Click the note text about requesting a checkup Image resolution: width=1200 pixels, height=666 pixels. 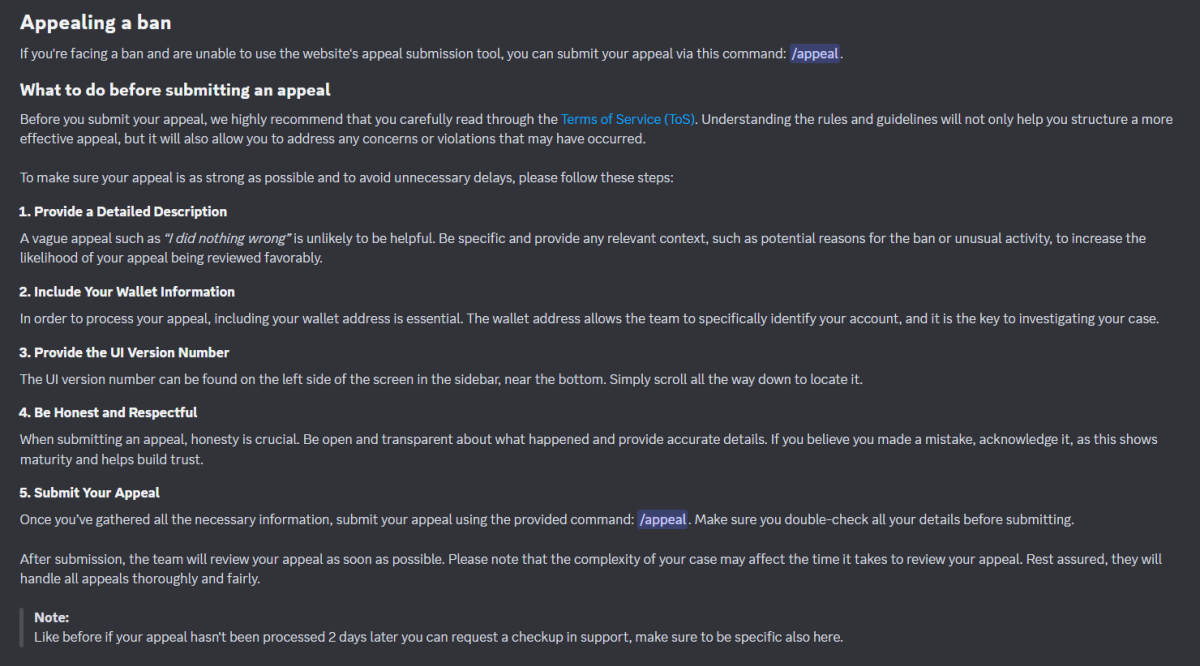[x=438, y=637]
